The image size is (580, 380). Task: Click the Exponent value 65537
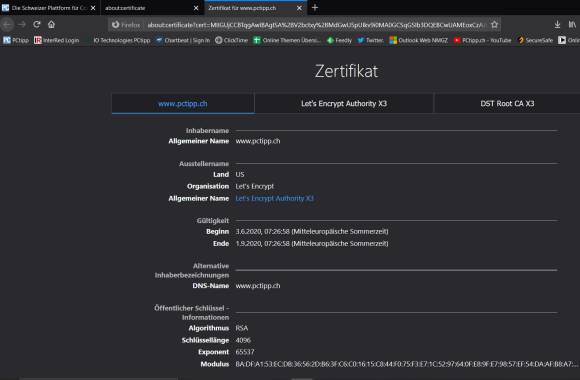coord(245,352)
